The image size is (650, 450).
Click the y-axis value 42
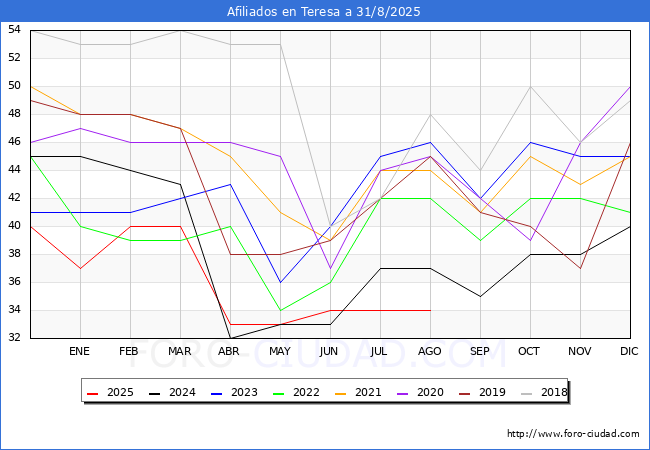pyautogui.click(x=15, y=198)
